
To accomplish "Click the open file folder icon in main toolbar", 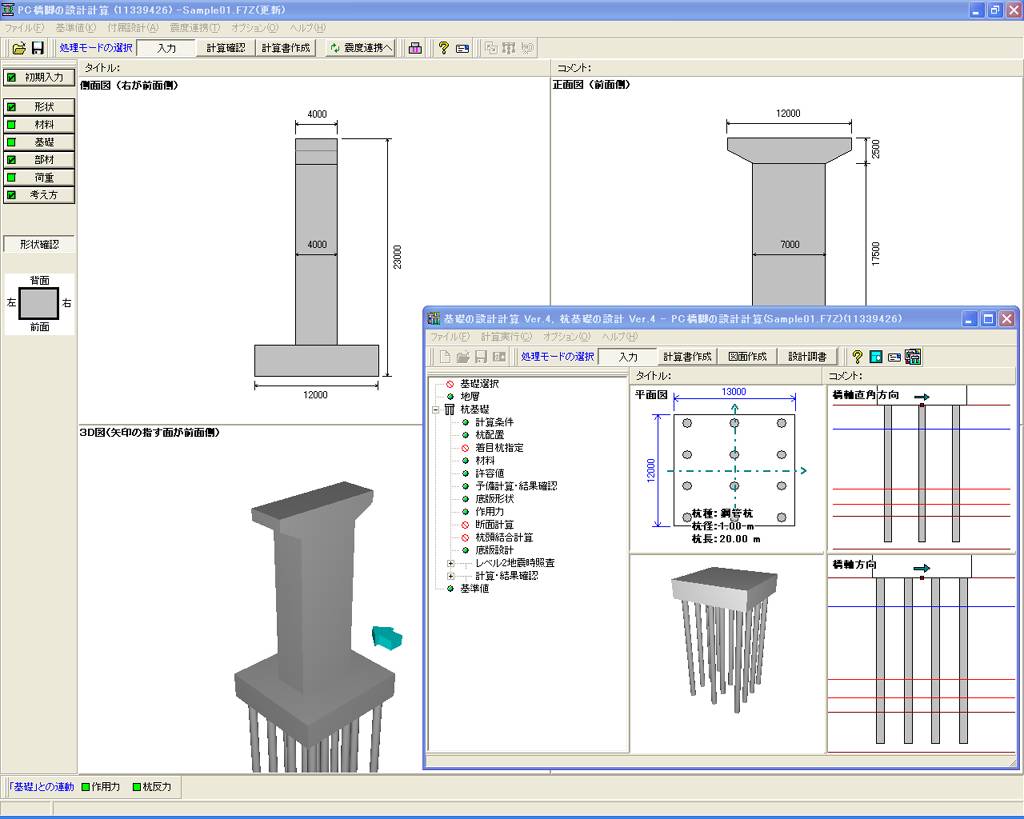I will (x=17, y=48).
